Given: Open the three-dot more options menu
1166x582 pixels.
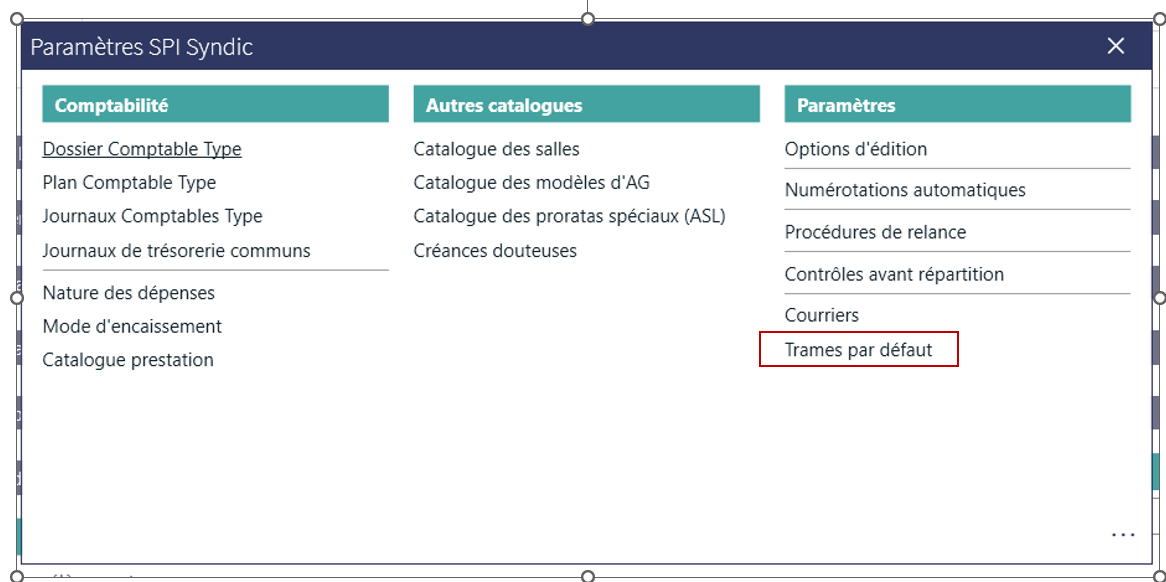Looking at the screenshot, I should click(x=1123, y=535).
